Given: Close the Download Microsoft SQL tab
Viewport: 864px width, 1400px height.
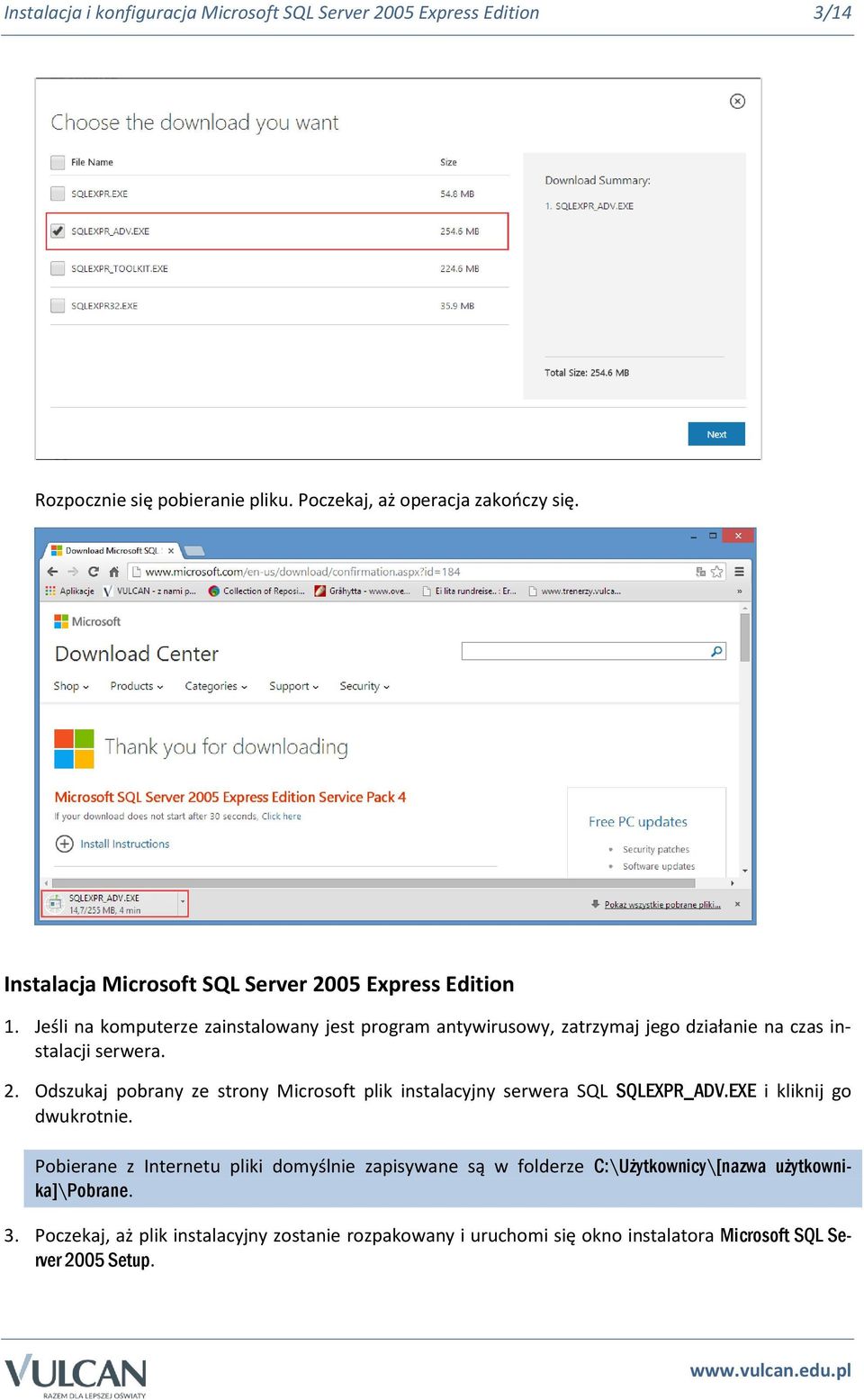Looking at the screenshot, I should pos(171,551).
